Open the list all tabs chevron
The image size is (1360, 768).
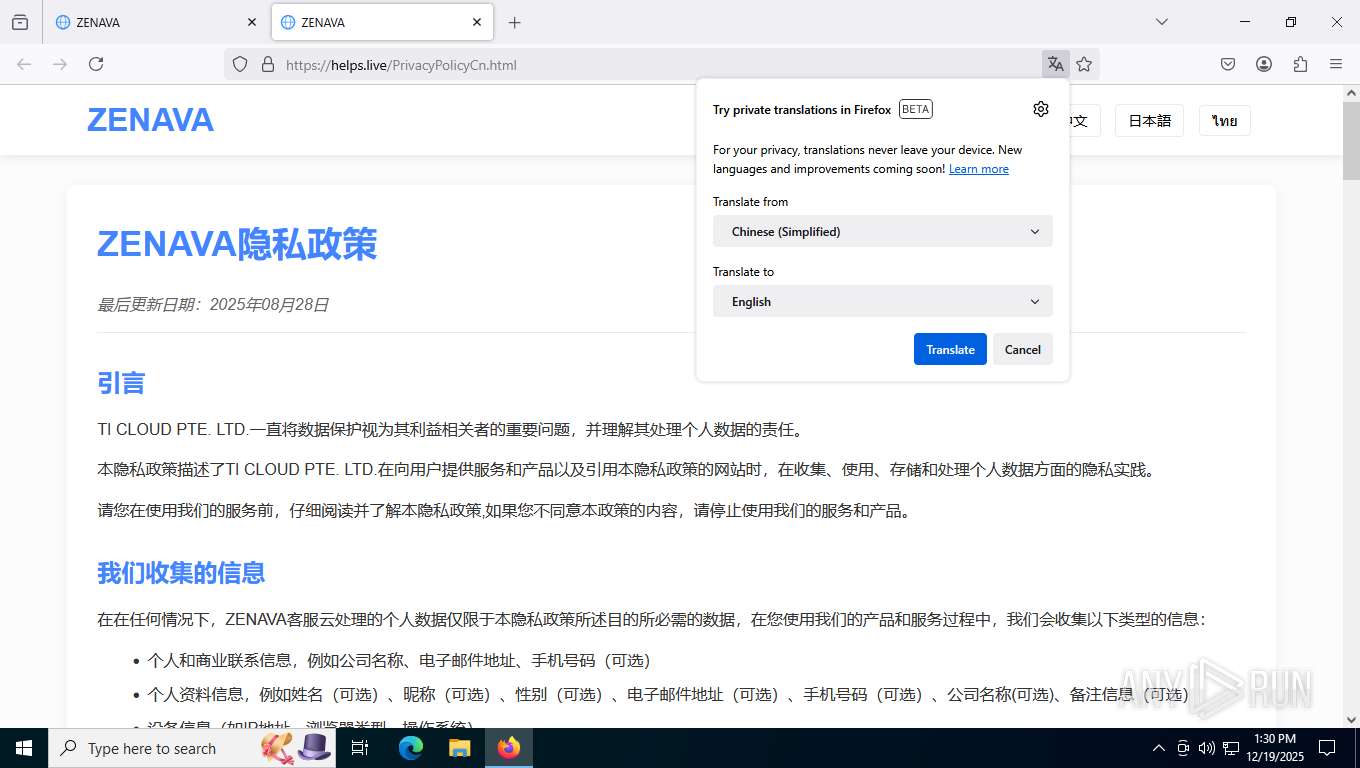pyautogui.click(x=1162, y=22)
